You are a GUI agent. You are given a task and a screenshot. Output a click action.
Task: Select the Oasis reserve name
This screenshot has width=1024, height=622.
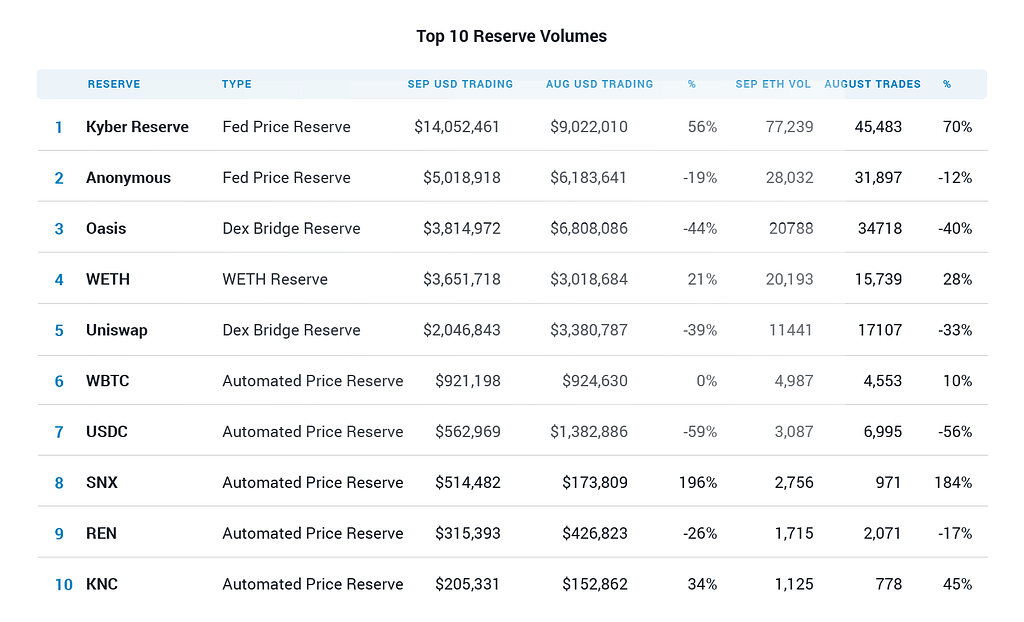106,229
